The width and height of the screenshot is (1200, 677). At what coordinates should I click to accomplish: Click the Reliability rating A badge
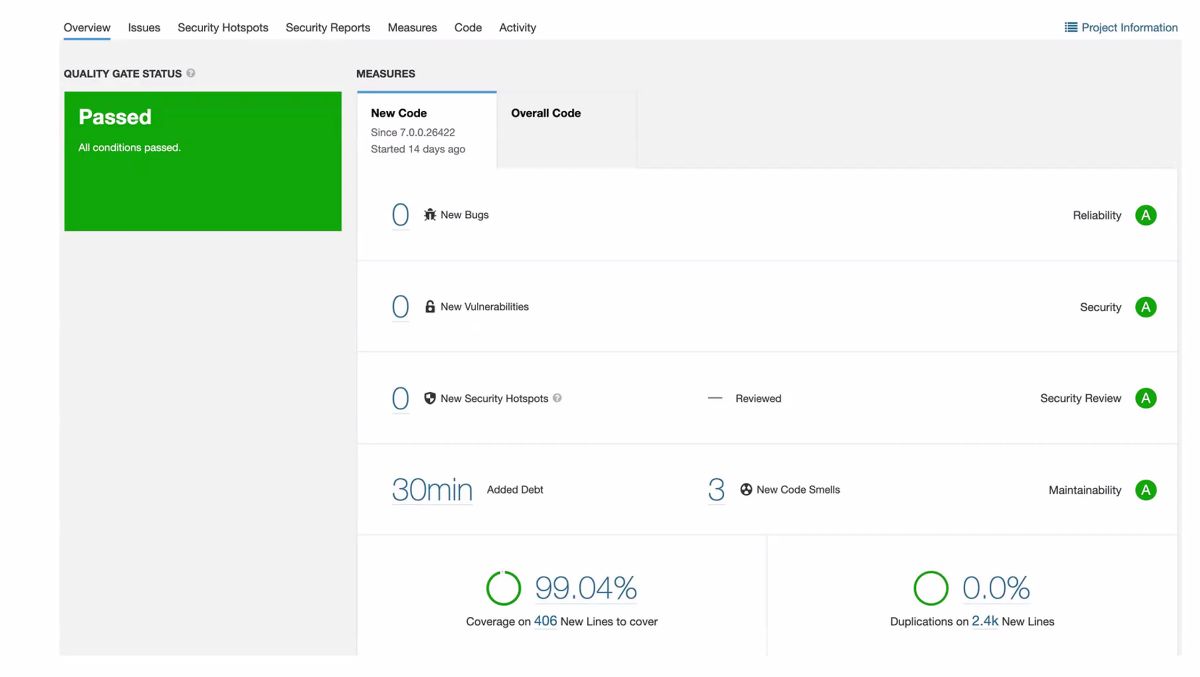point(1146,215)
